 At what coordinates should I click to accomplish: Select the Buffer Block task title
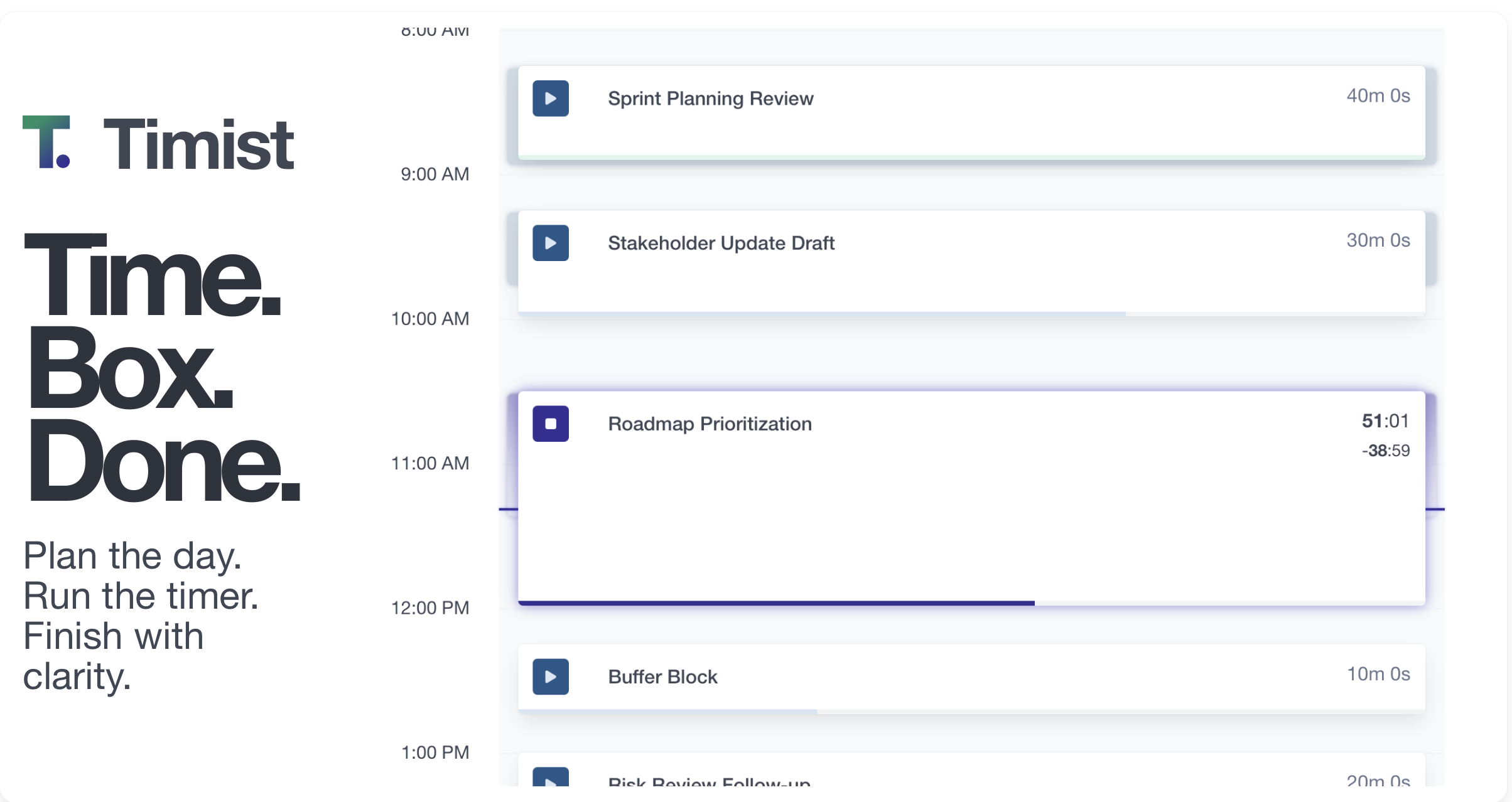click(662, 676)
